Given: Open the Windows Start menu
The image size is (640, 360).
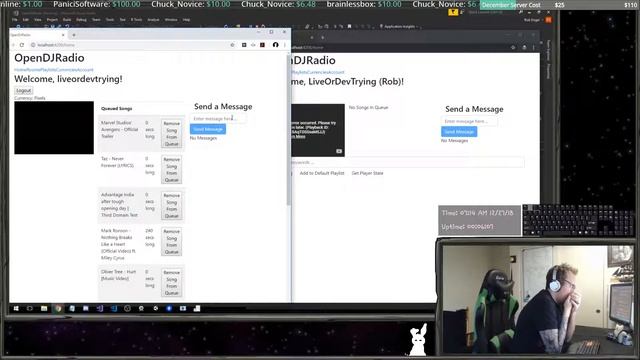Looking at the screenshot, I should (16, 309).
